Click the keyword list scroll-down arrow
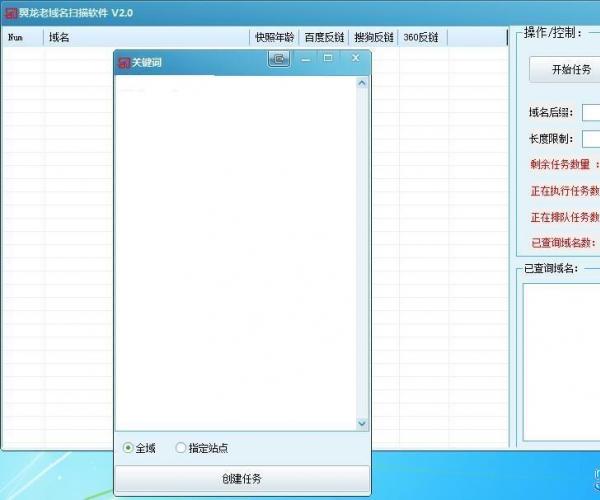The height and width of the screenshot is (500, 600). click(362, 423)
